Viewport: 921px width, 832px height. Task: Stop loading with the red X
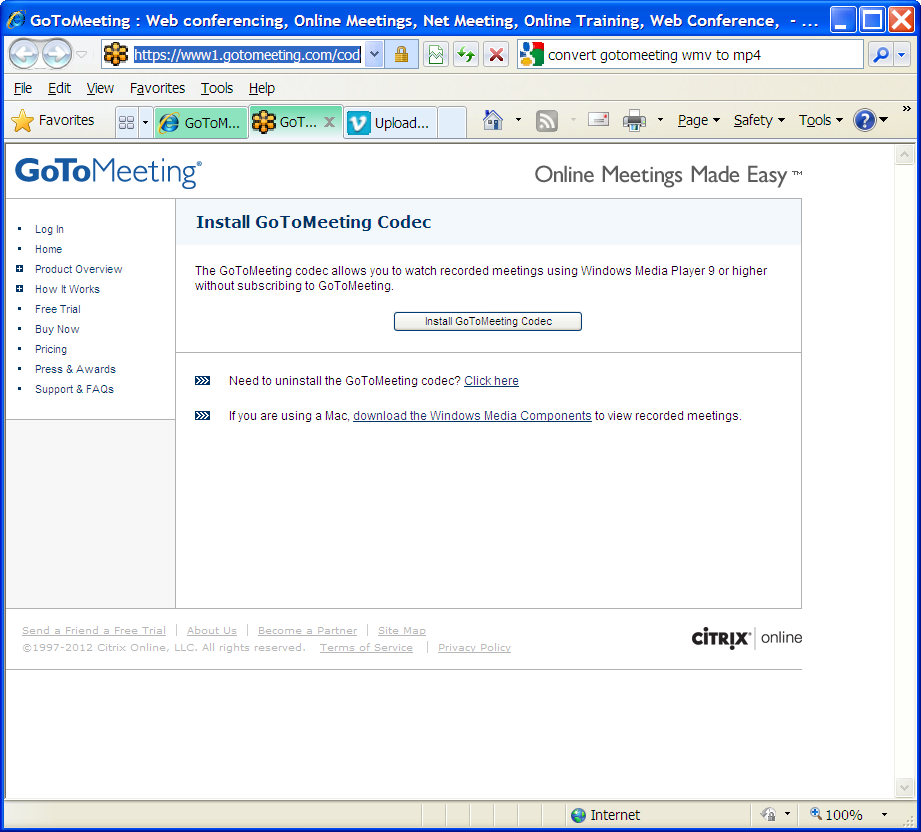[x=496, y=55]
